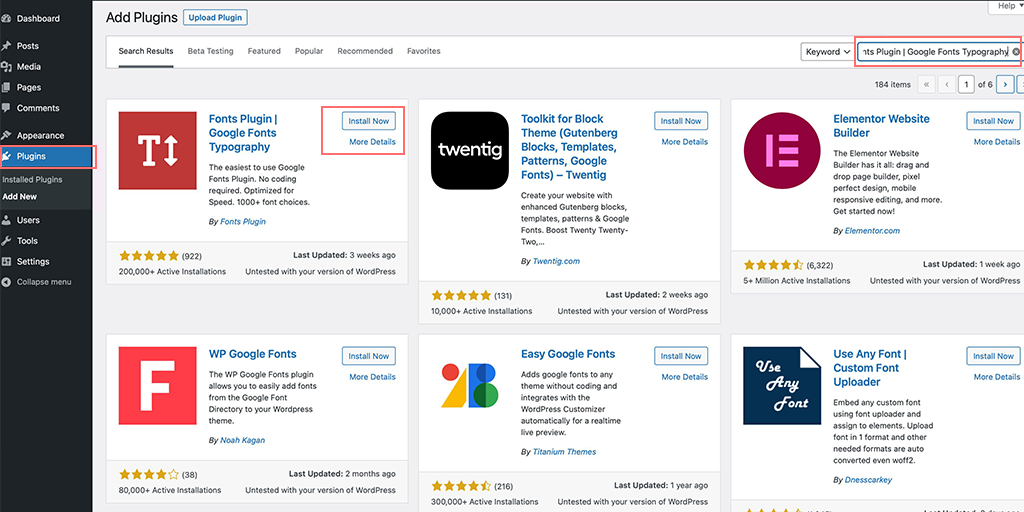
Task: Switch to Featured tab
Action: tap(264, 51)
